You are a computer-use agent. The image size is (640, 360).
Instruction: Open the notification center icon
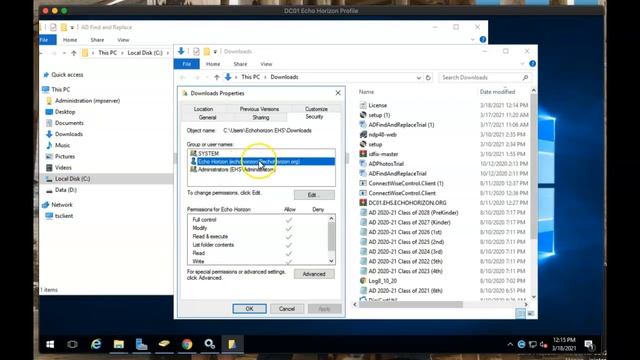point(589,344)
